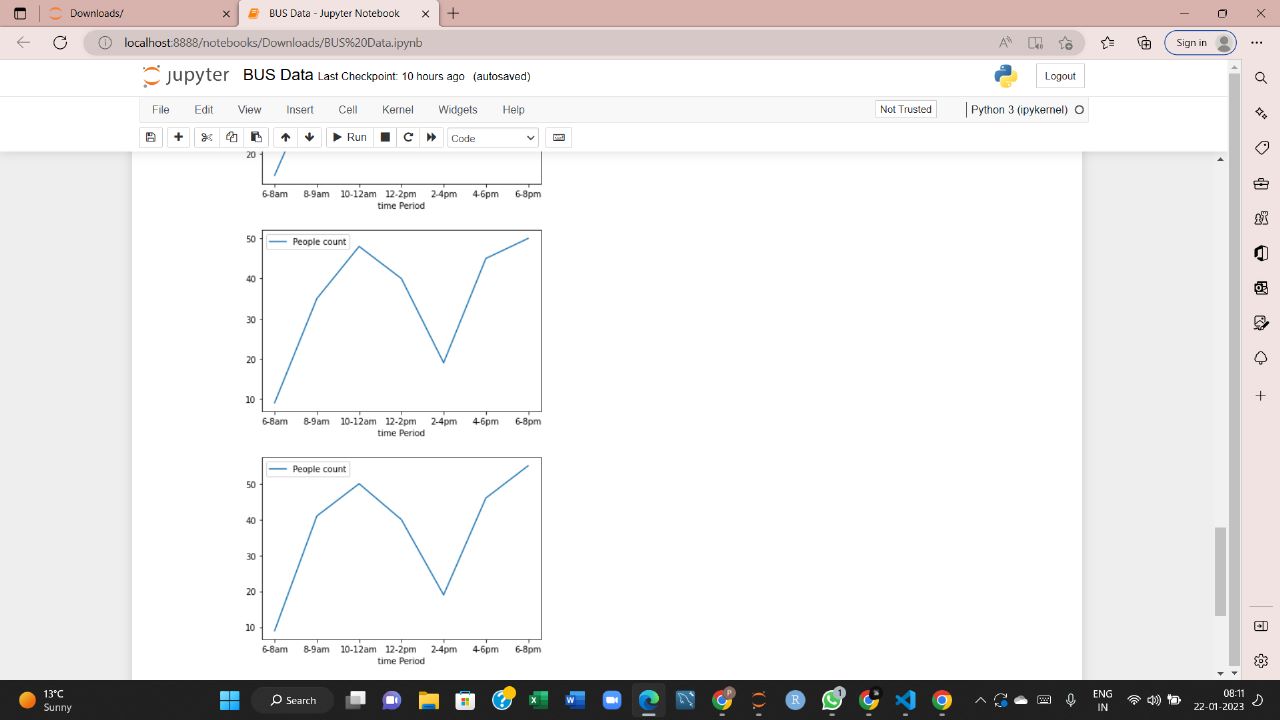Copy selected cells icon
The image size is (1280, 720).
(x=232, y=137)
